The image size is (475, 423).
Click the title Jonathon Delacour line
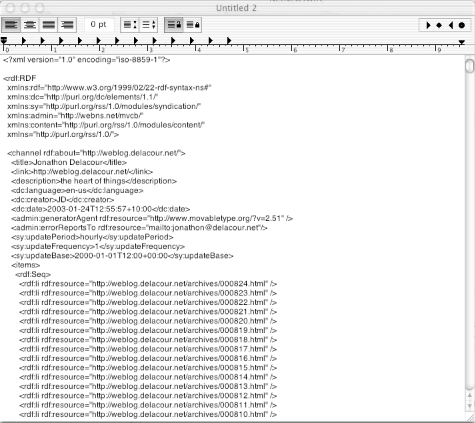69,162
